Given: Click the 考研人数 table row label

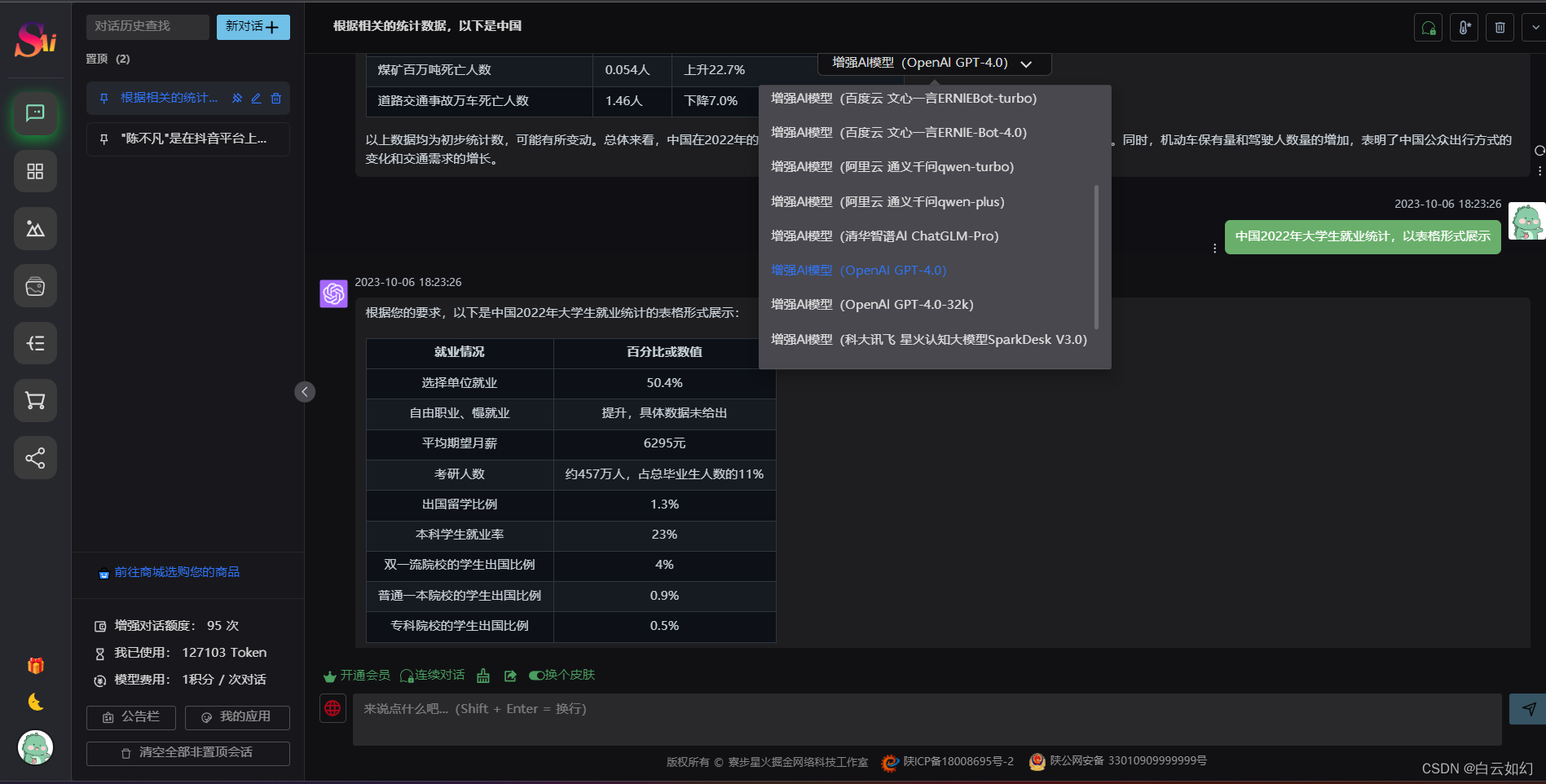Looking at the screenshot, I should click(x=460, y=474).
